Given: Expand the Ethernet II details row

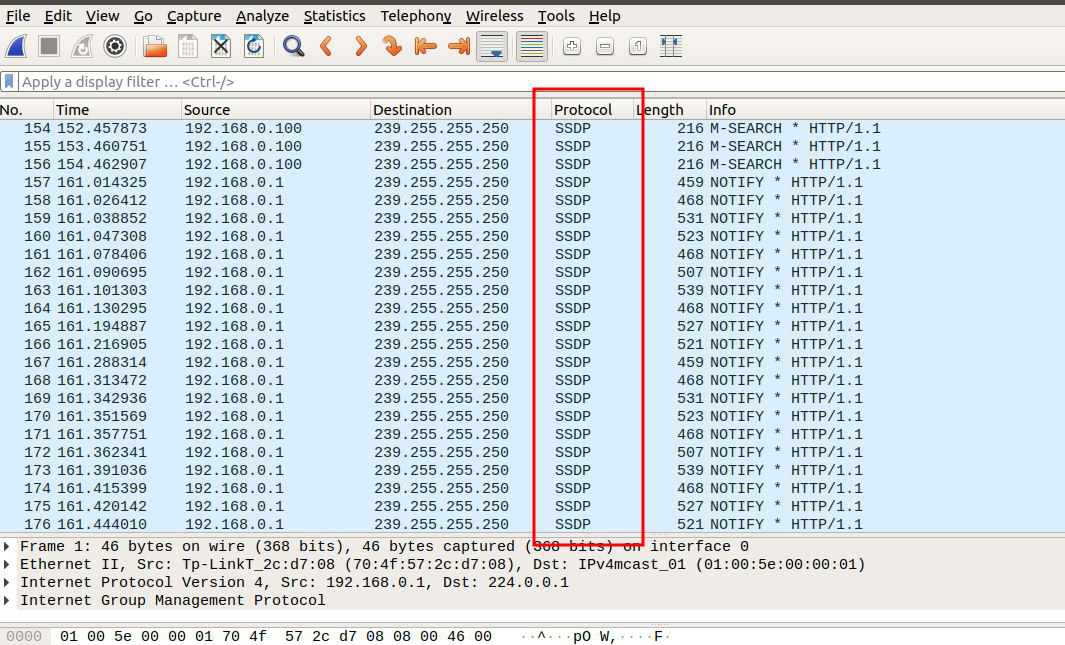Looking at the screenshot, I should [7, 564].
